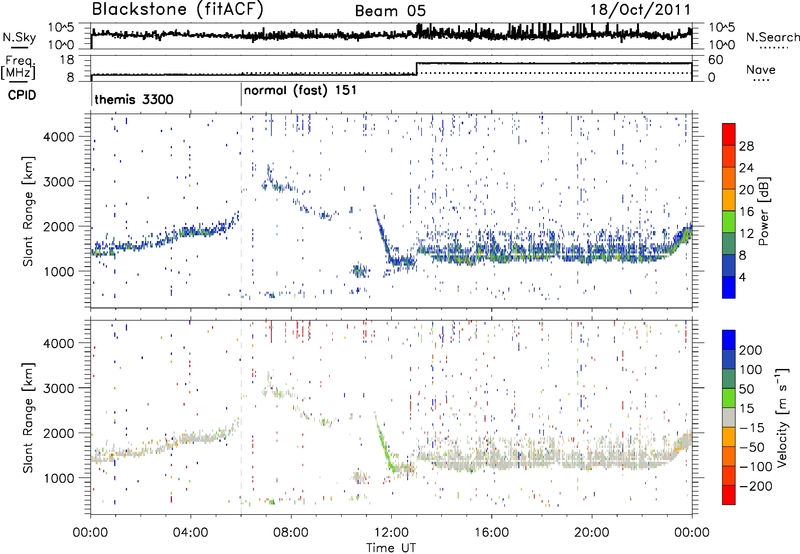The height and width of the screenshot is (554, 800).
Task: Click the 'Velocity [m s-1]' colorbar title
Action: coord(782,417)
